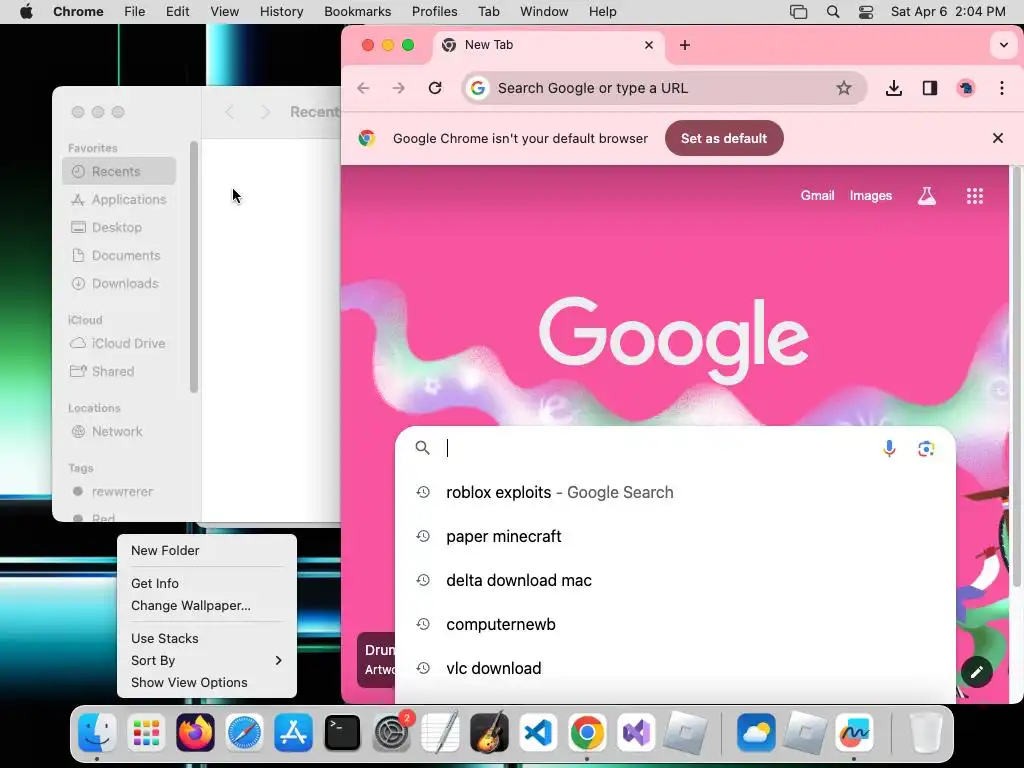Click the Set as default button

pos(724,138)
